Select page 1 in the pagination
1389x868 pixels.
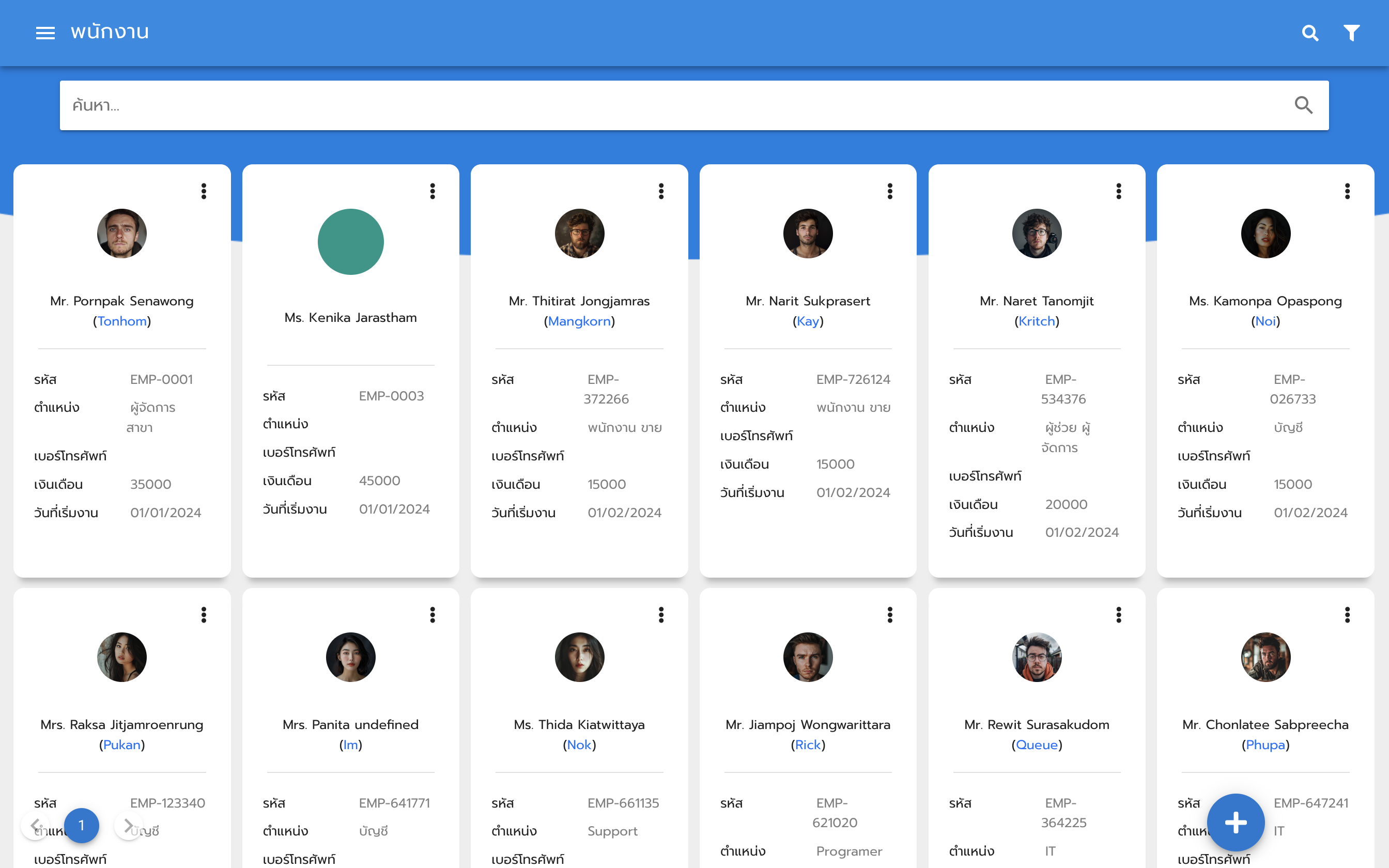(82, 826)
